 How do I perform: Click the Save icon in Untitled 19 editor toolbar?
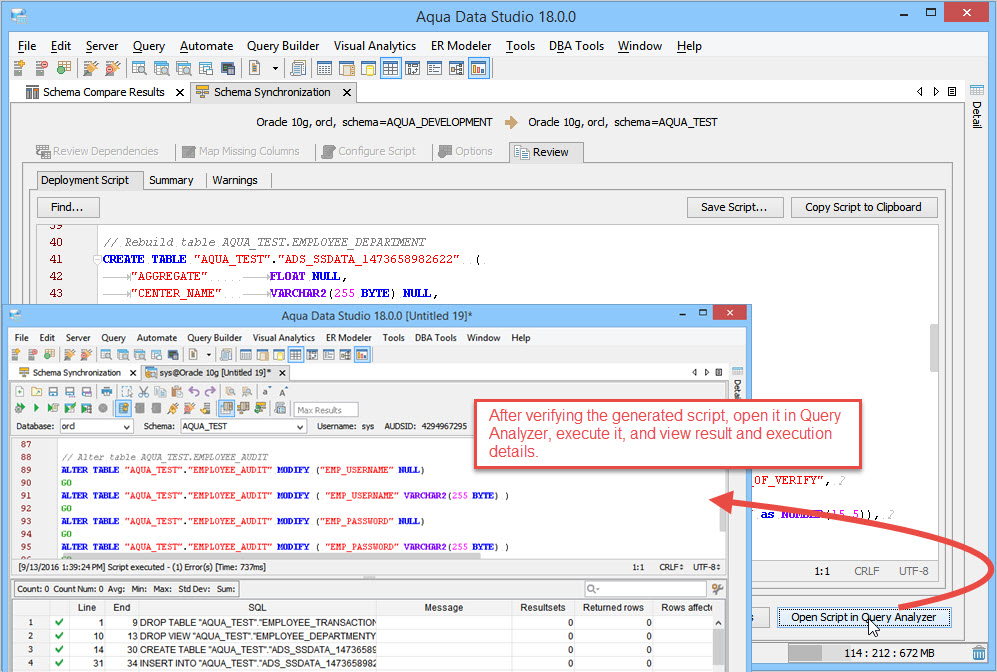point(53,392)
